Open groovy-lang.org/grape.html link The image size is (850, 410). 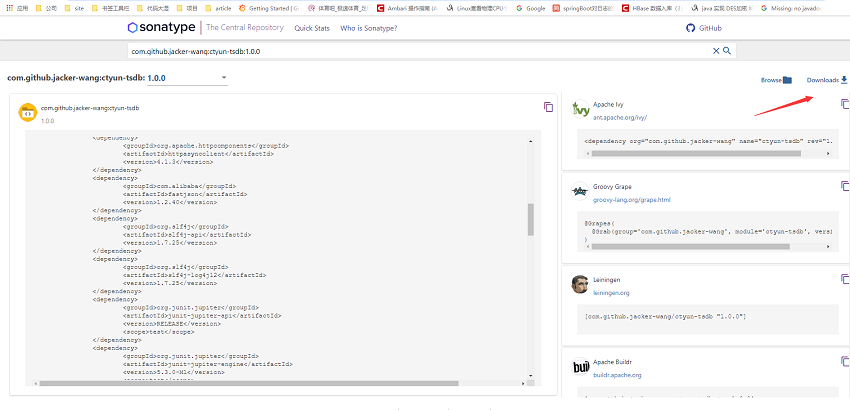tap(632, 200)
